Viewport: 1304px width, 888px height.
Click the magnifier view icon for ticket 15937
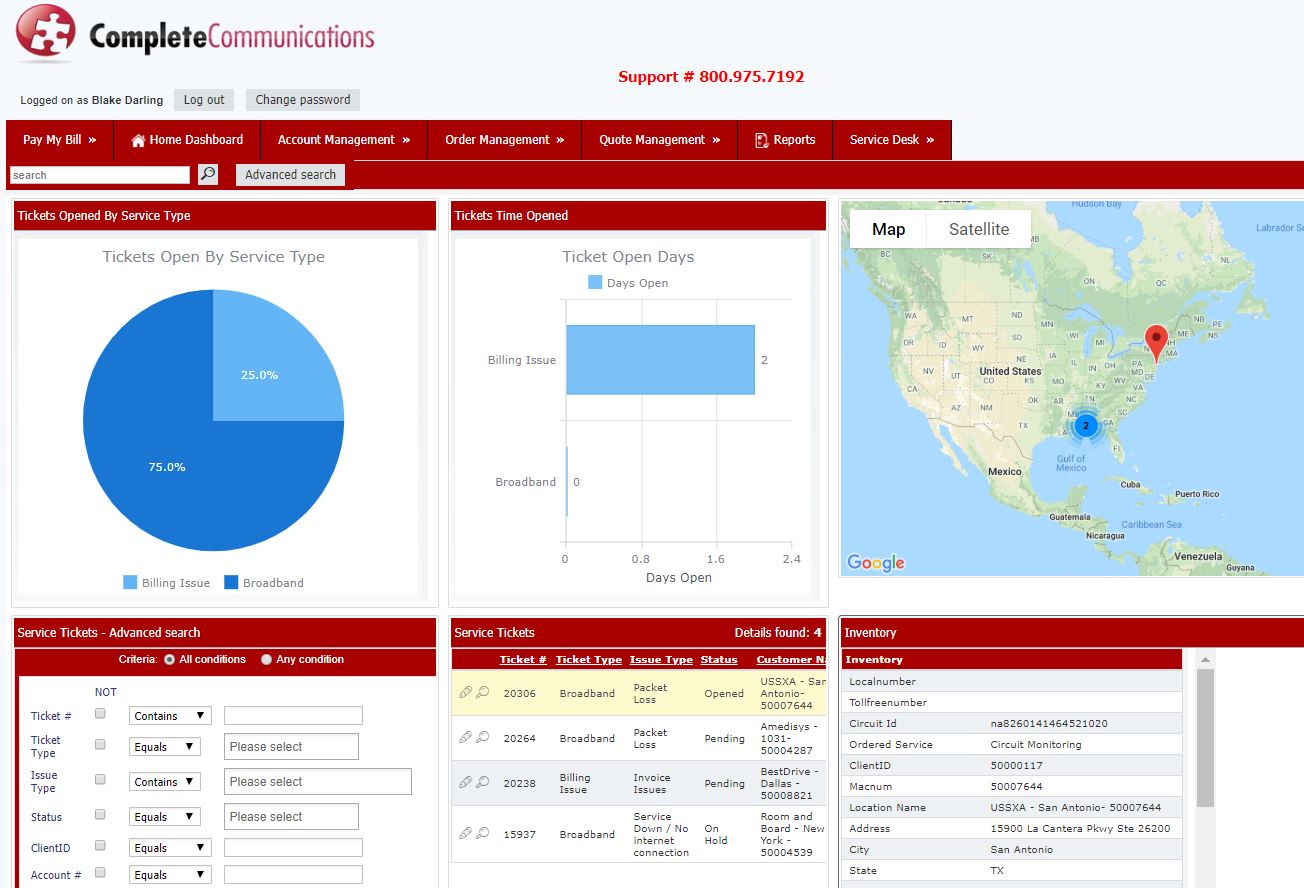point(482,833)
